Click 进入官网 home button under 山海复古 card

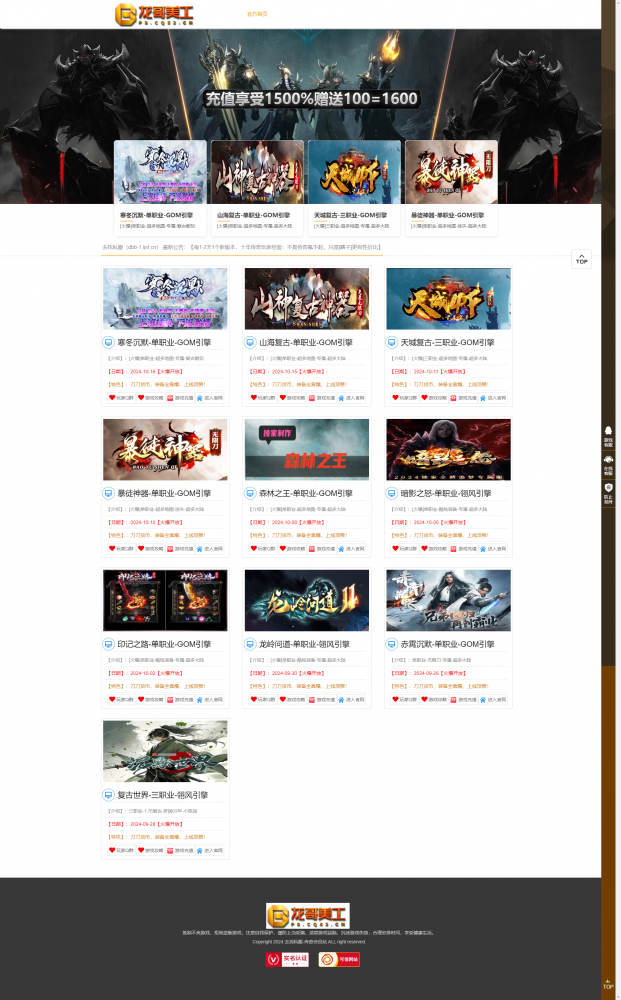pos(351,398)
